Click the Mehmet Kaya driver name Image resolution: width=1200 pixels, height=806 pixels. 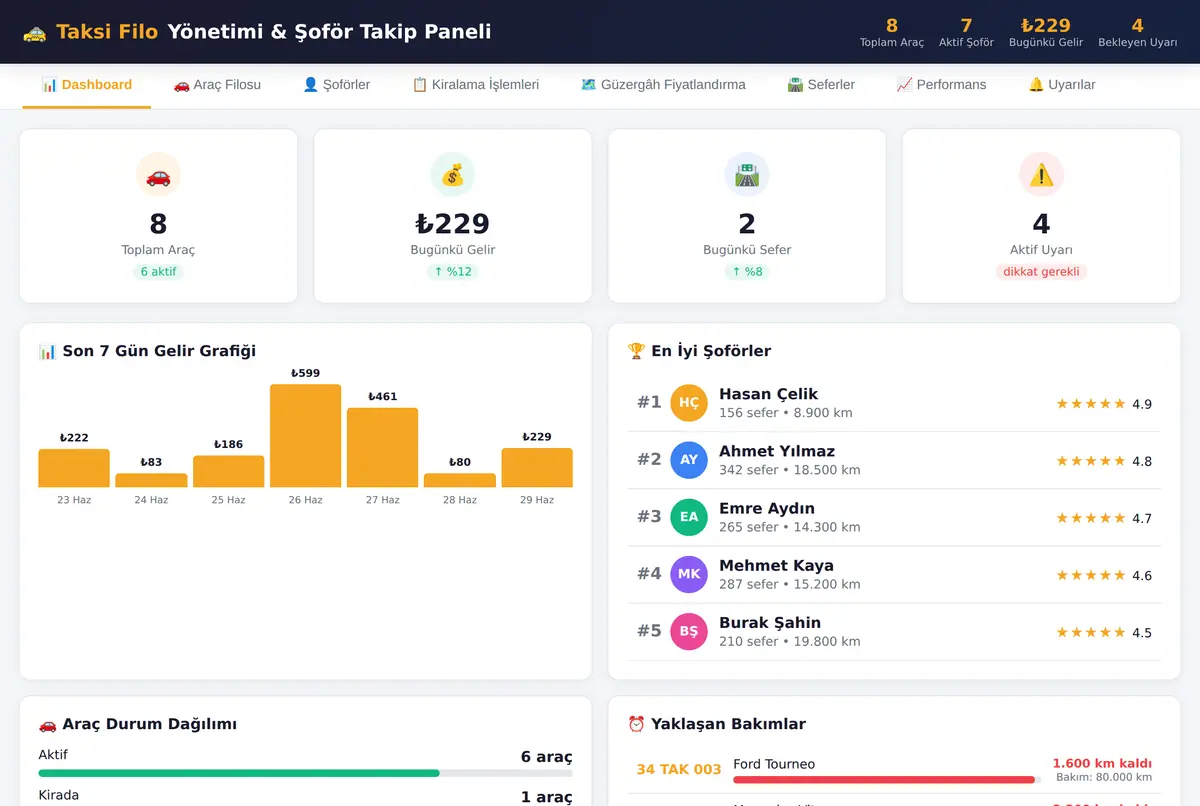pos(776,565)
